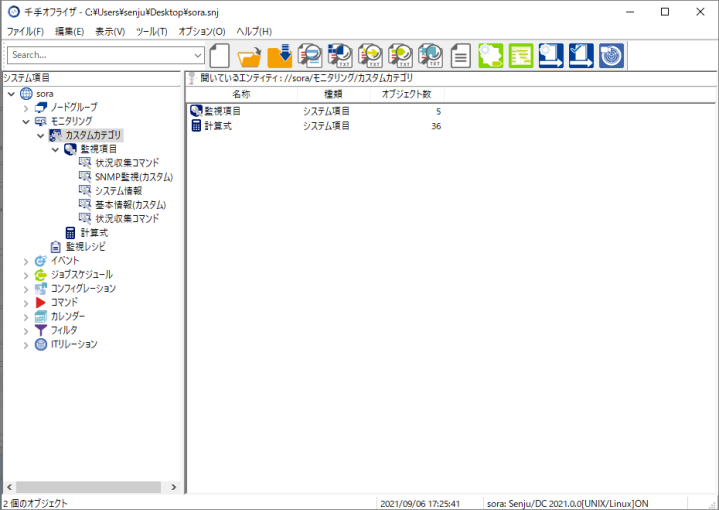Click the tree pane scroll left arrow
The width and height of the screenshot is (719, 510).
click(x=9, y=487)
